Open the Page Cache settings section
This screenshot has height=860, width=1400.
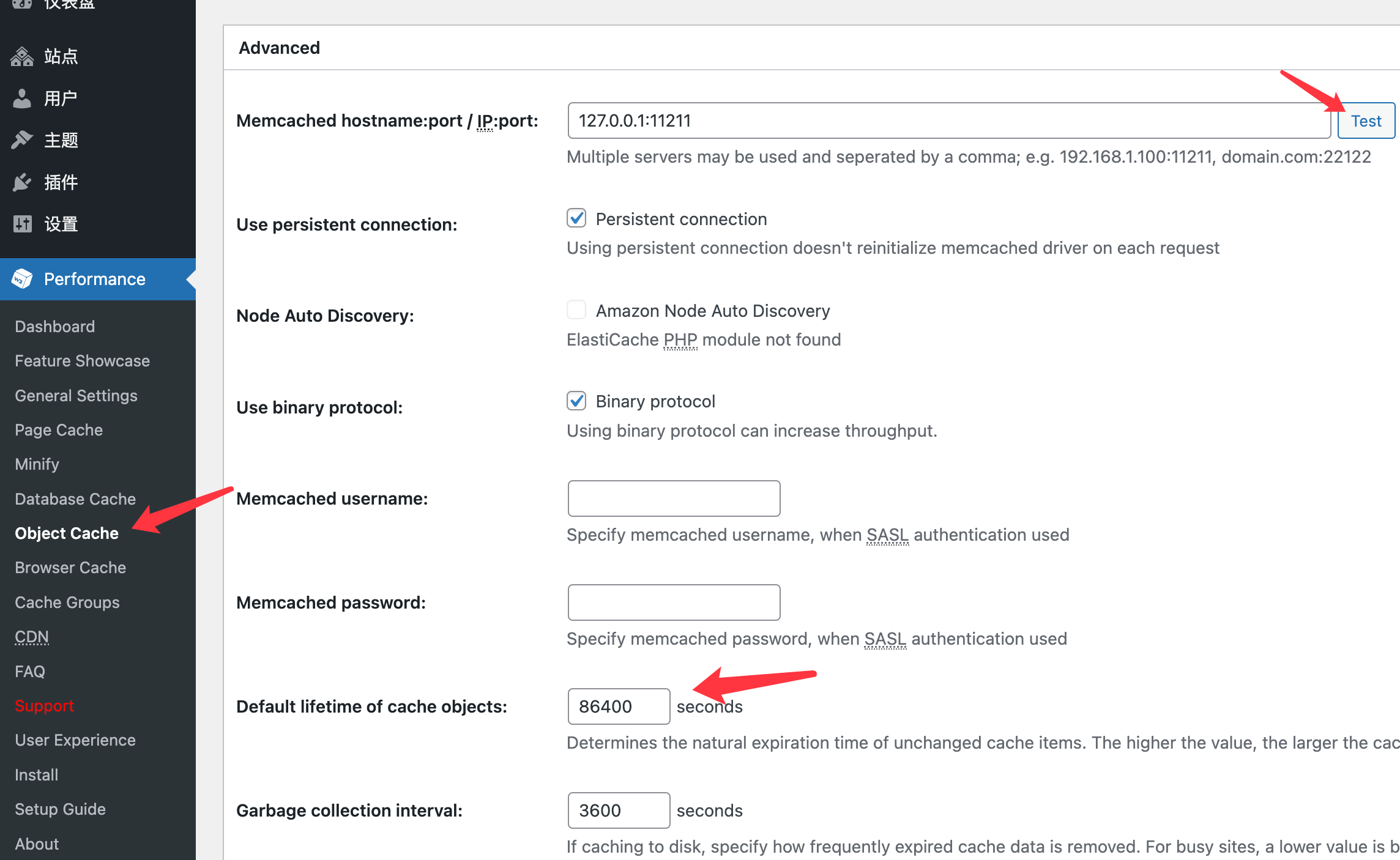click(x=57, y=429)
